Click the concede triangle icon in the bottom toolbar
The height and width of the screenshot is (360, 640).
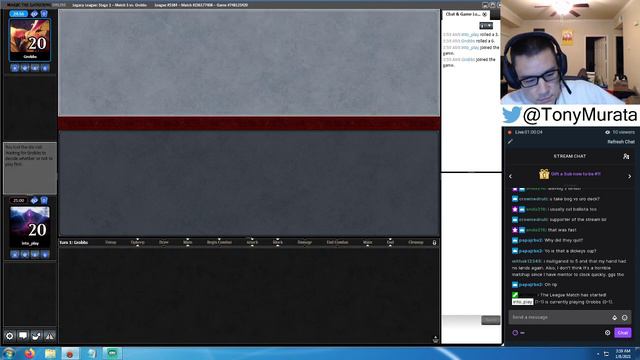coord(49,336)
